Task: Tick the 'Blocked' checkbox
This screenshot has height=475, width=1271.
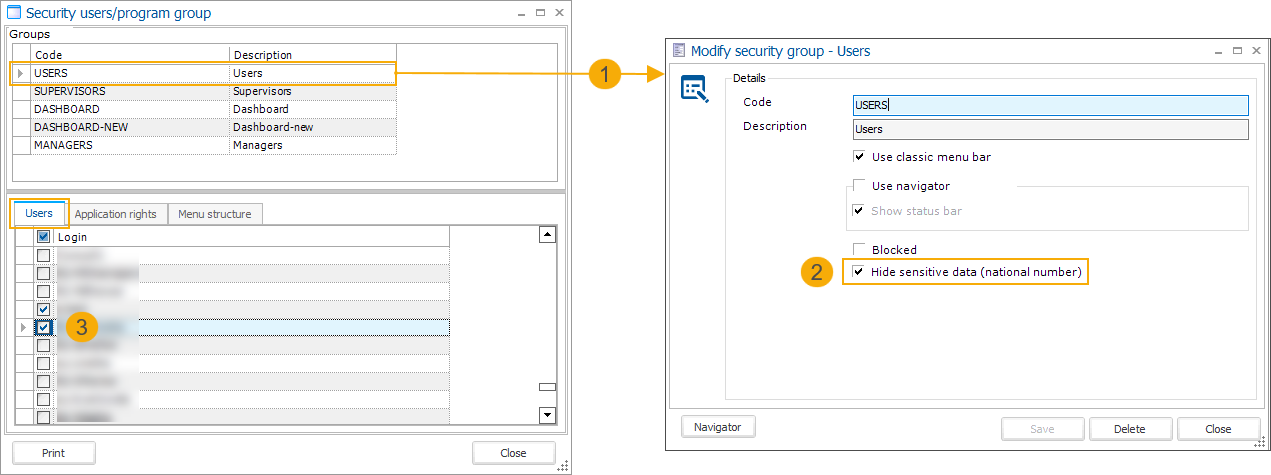Action: [858, 250]
